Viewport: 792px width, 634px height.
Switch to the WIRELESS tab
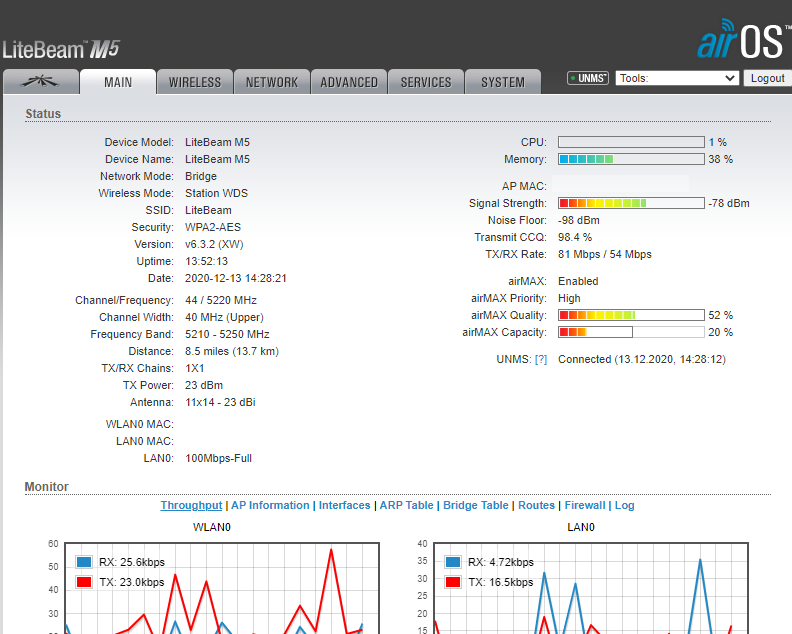195,82
